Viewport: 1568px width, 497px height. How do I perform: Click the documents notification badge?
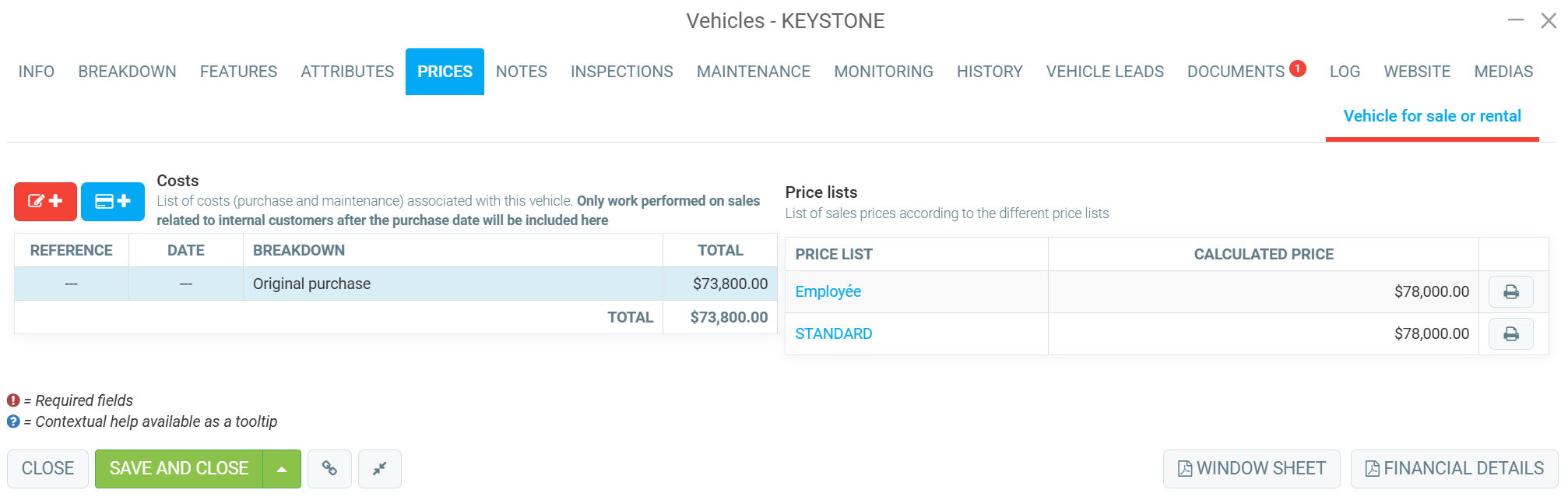[x=1297, y=69]
